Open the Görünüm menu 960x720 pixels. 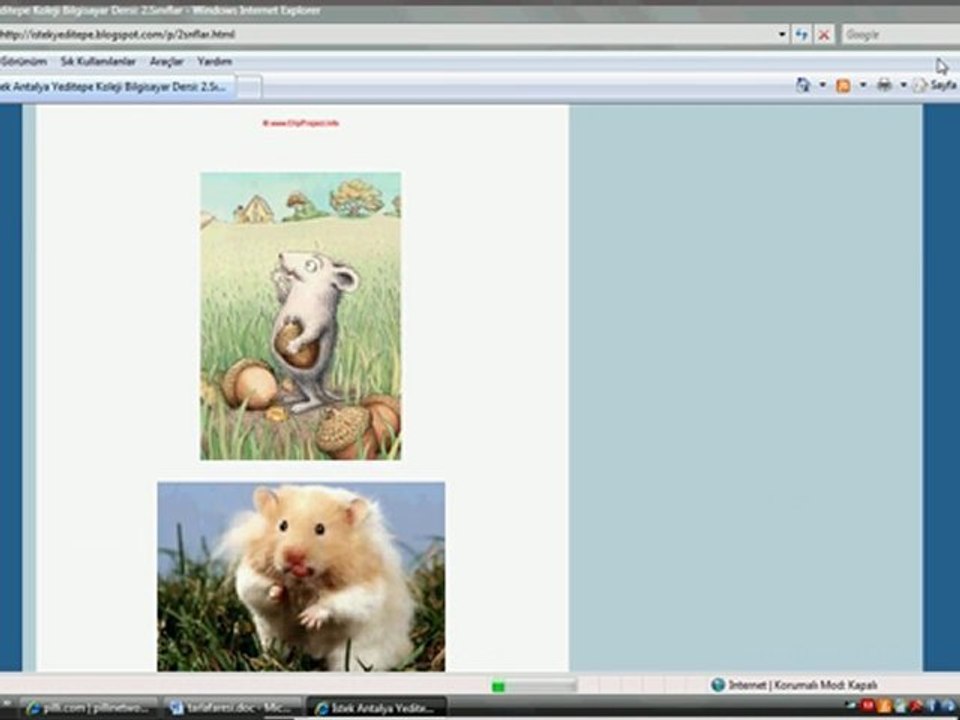[23, 61]
